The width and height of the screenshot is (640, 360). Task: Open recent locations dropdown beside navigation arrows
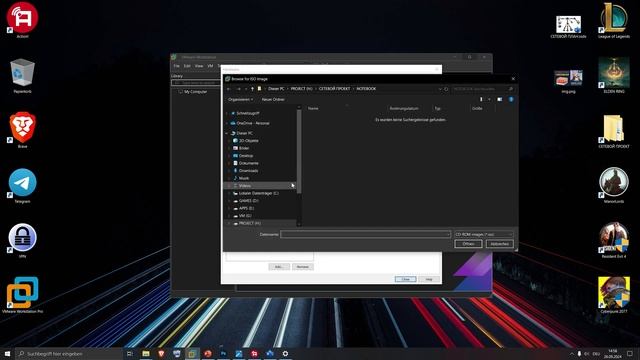(246, 89)
